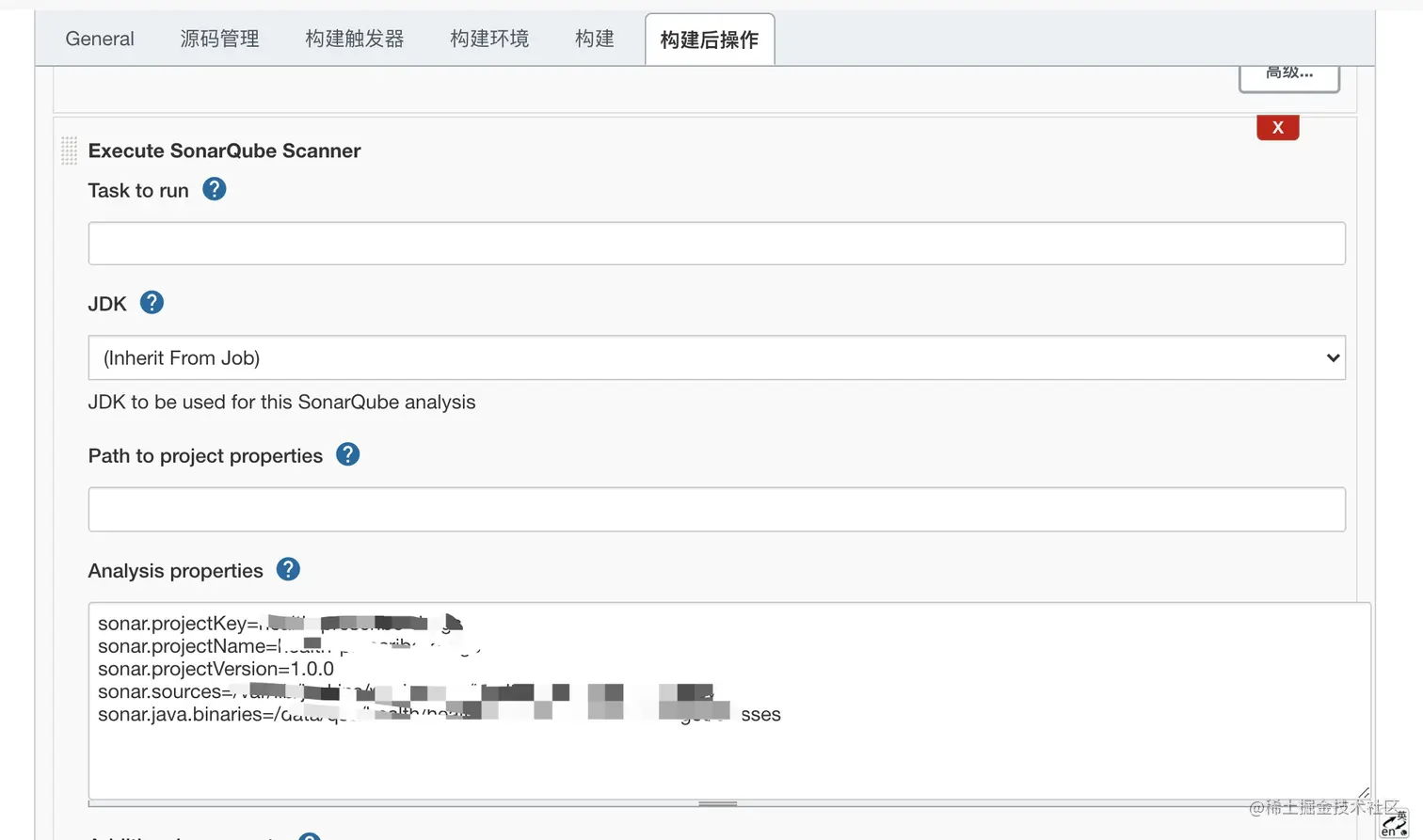Open the Task to run help icon
1423x840 pixels.
pyautogui.click(x=214, y=189)
